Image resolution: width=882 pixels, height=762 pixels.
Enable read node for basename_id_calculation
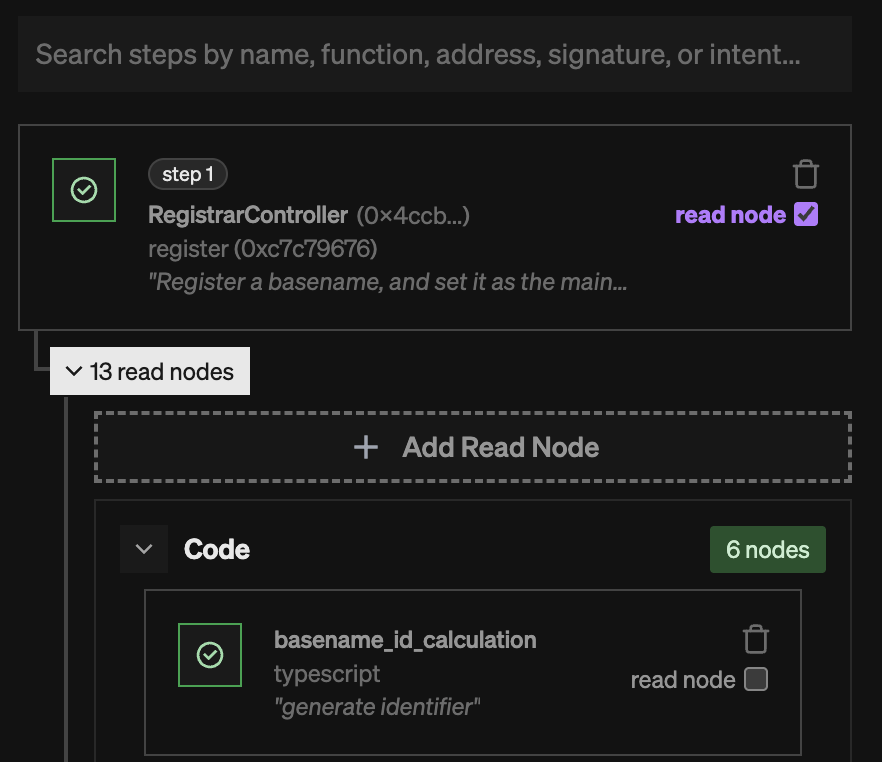click(x=757, y=679)
